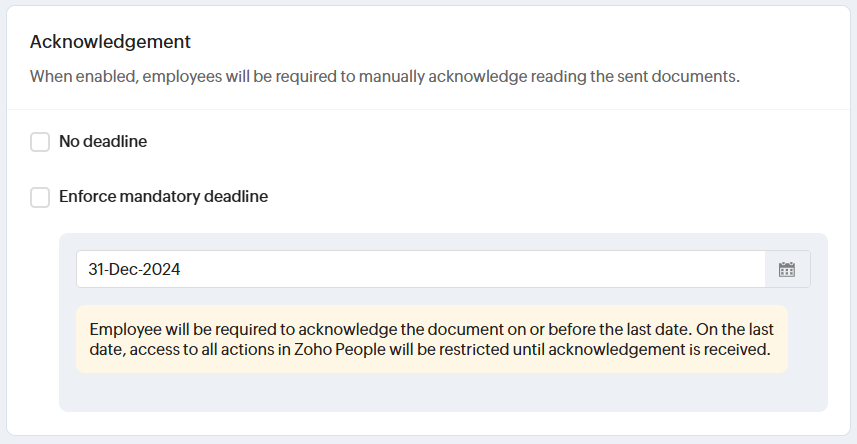The height and width of the screenshot is (444, 857).
Task: Tick the Enforce mandatory deadline checkbox
Action: pyautogui.click(x=40, y=197)
